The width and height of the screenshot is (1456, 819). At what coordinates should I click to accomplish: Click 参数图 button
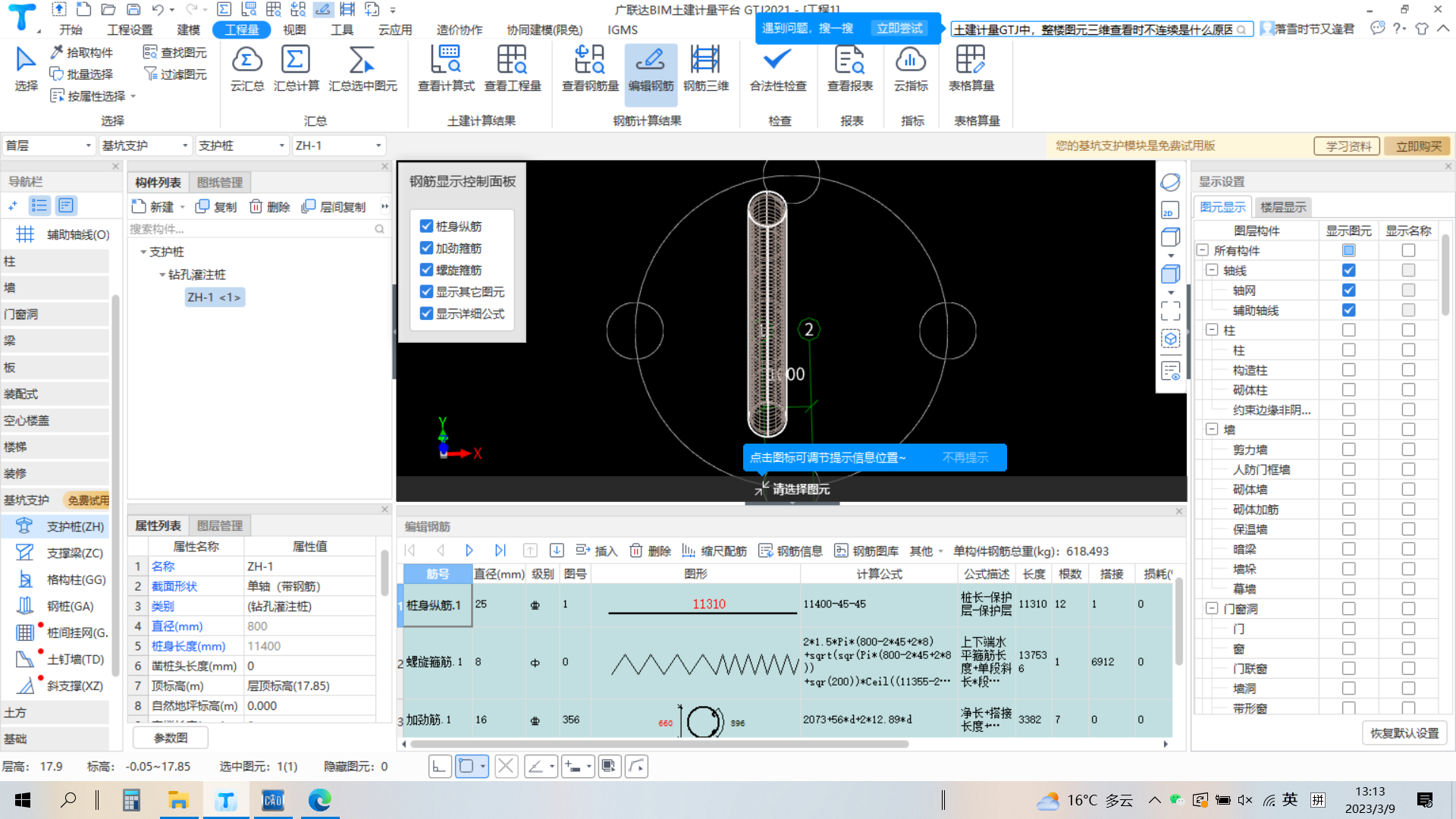[170, 737]
